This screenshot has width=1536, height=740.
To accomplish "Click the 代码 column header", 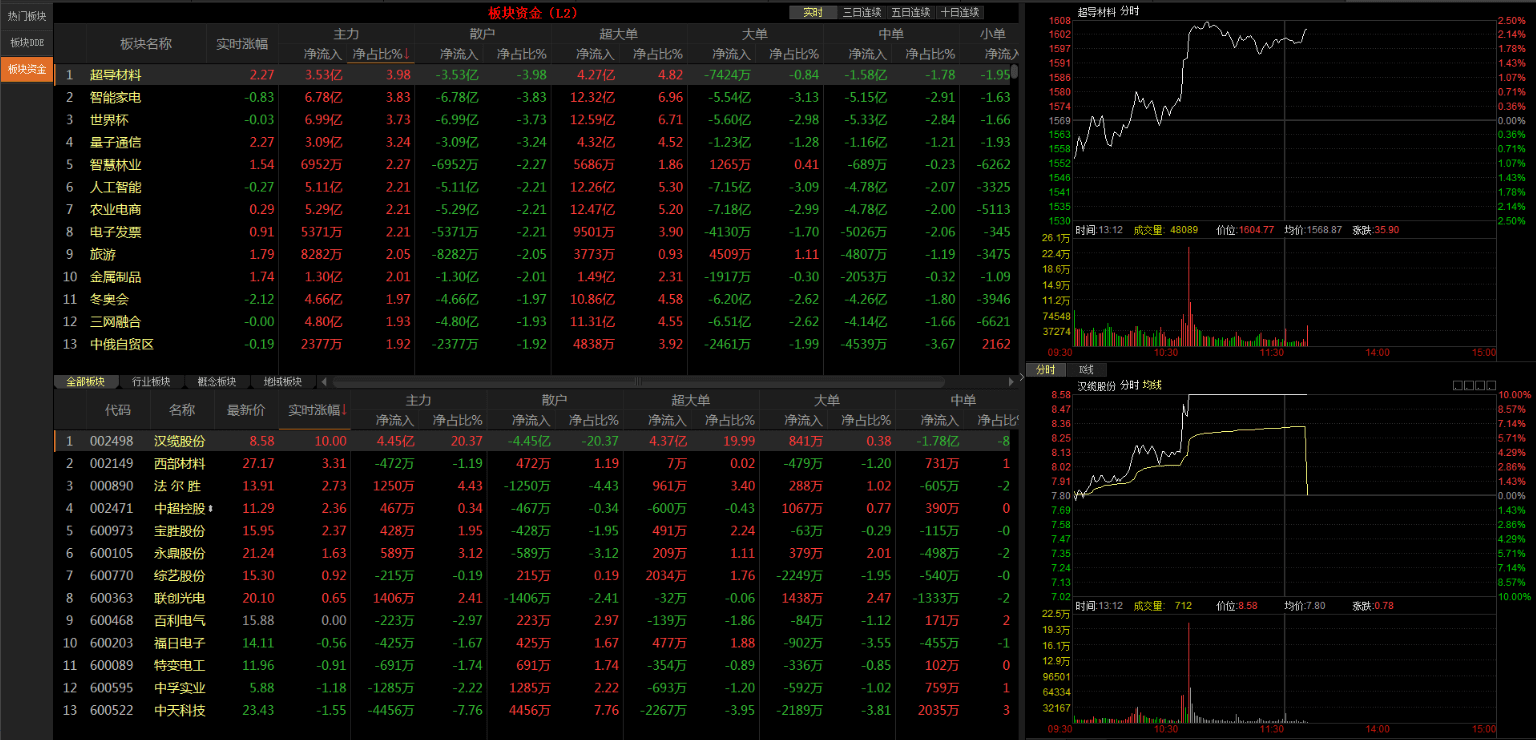I will coord(118,409).
